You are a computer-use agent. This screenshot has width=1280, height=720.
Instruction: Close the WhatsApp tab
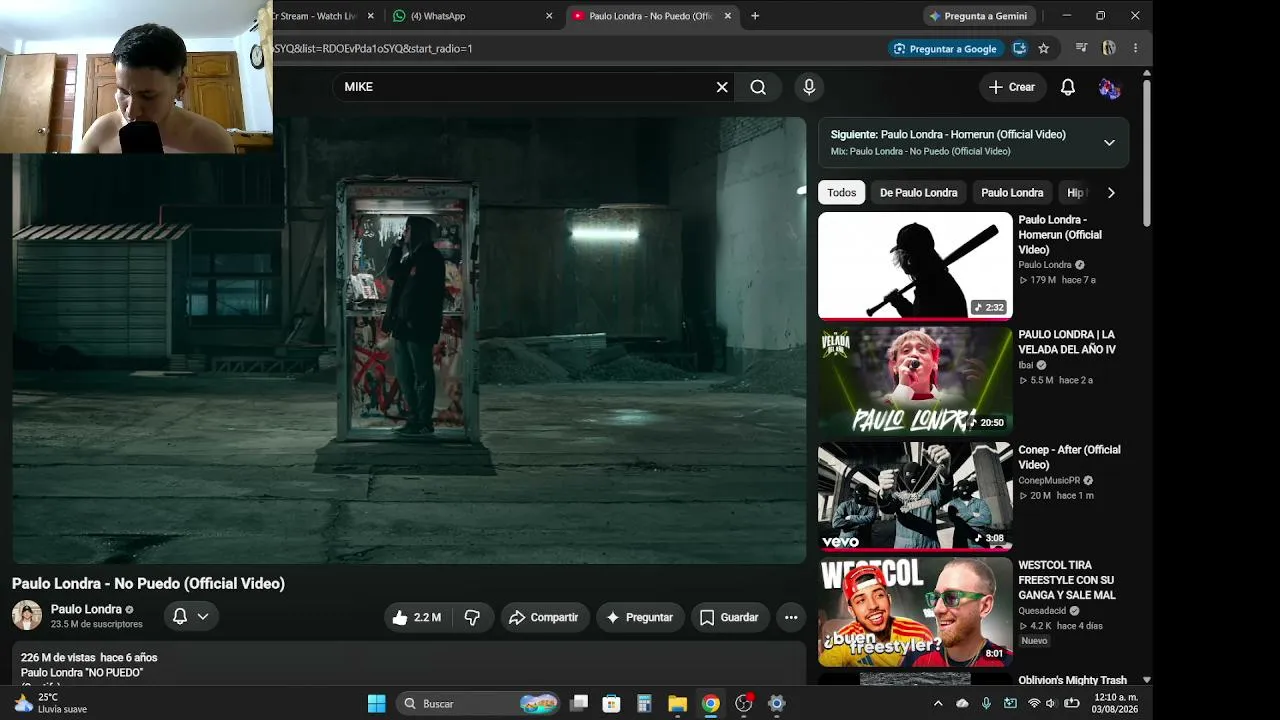[549, 16]
